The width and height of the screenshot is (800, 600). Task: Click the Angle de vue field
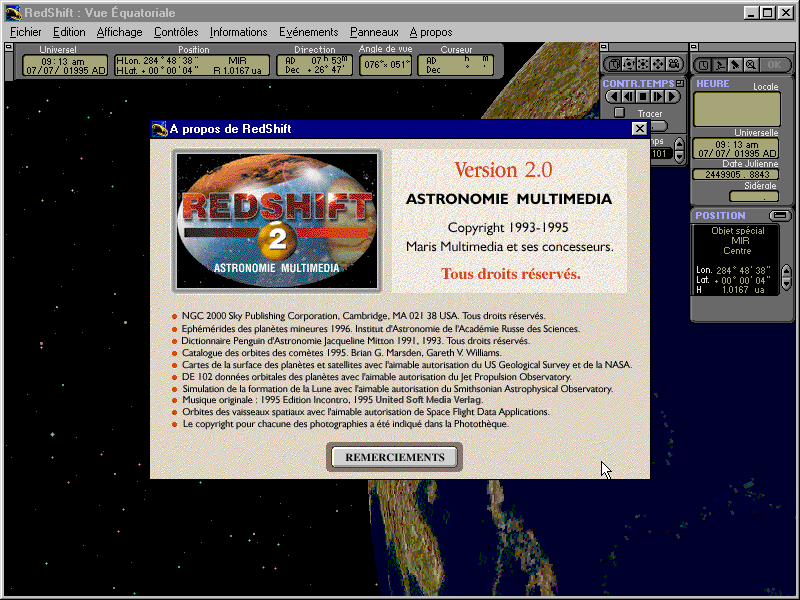point(385,65)
